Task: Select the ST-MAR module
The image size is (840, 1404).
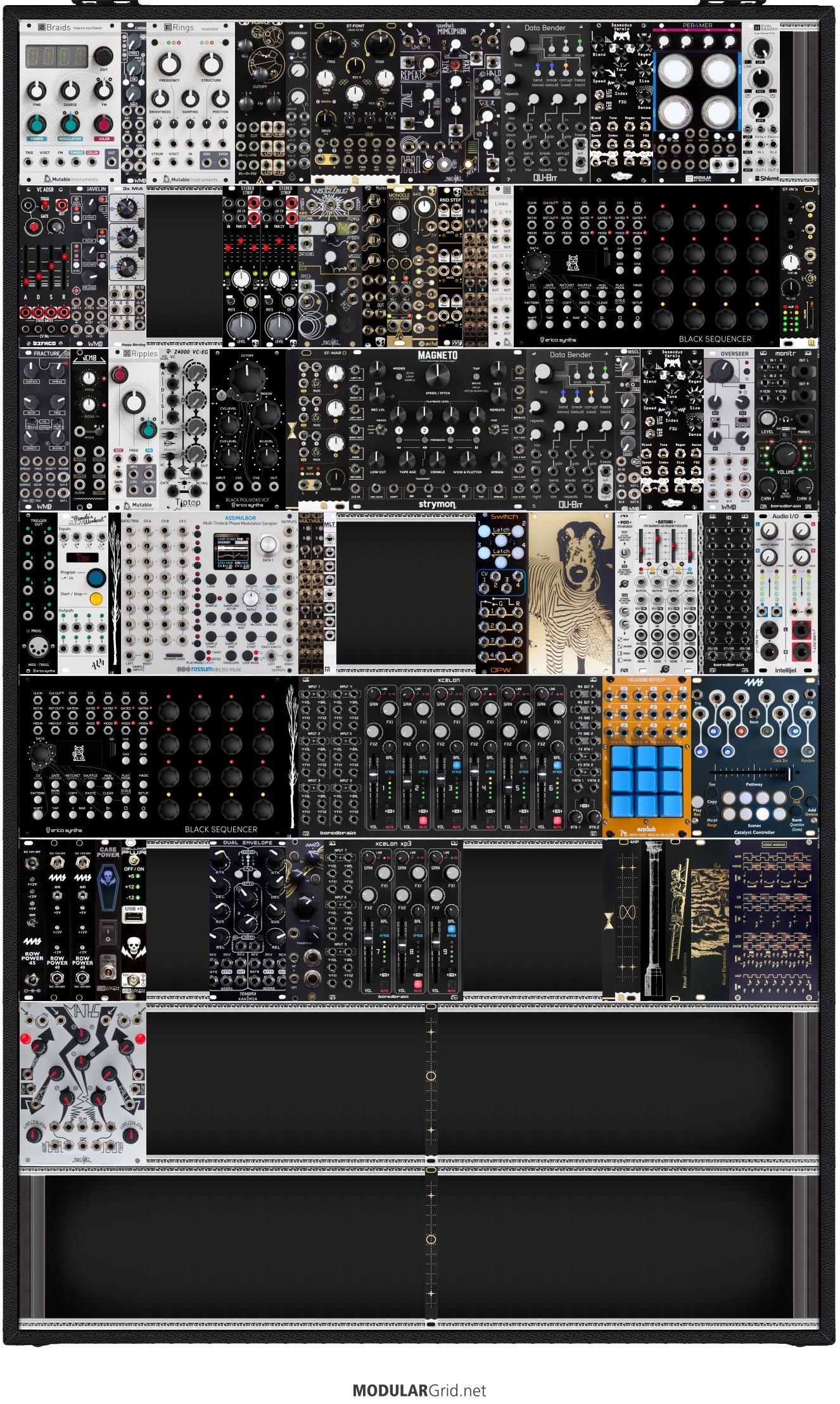Action: click(x=324, y=430)
